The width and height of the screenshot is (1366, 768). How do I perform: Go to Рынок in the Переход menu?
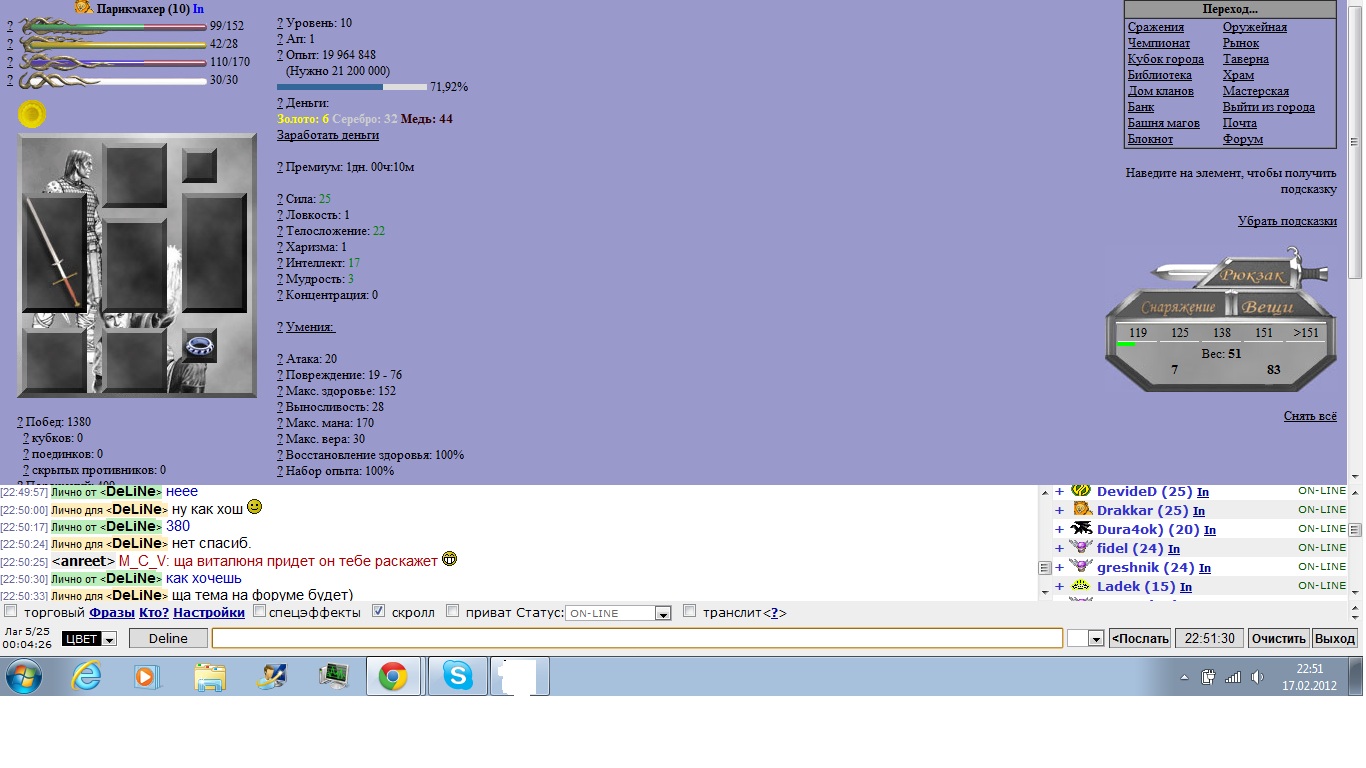1241,43
